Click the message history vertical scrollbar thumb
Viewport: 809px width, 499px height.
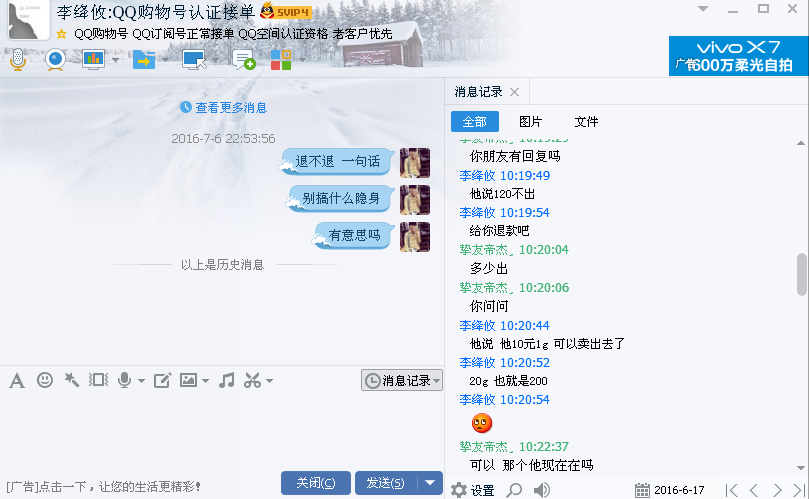(801, 274)
